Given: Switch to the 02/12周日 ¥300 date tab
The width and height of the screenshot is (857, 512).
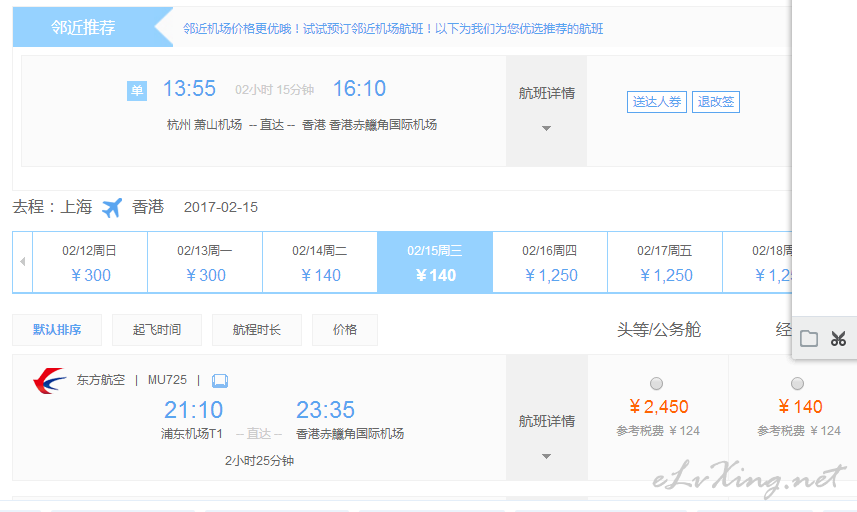Looking at the screenshot, I should point(90,263).
